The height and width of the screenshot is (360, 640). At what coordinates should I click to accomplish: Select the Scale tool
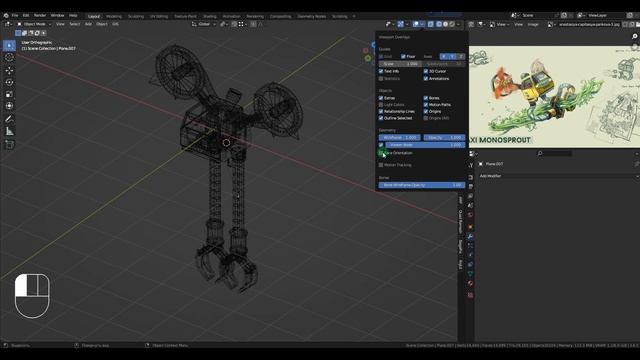(x=9, y=94)
